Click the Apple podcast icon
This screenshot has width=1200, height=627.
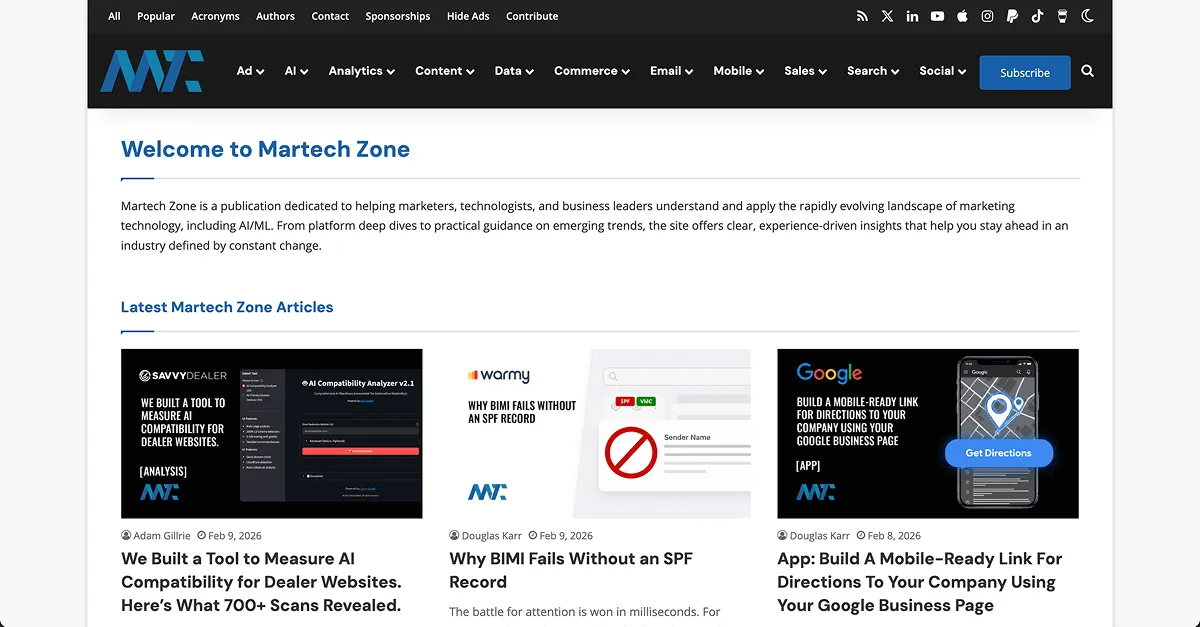tap(962, 16)
